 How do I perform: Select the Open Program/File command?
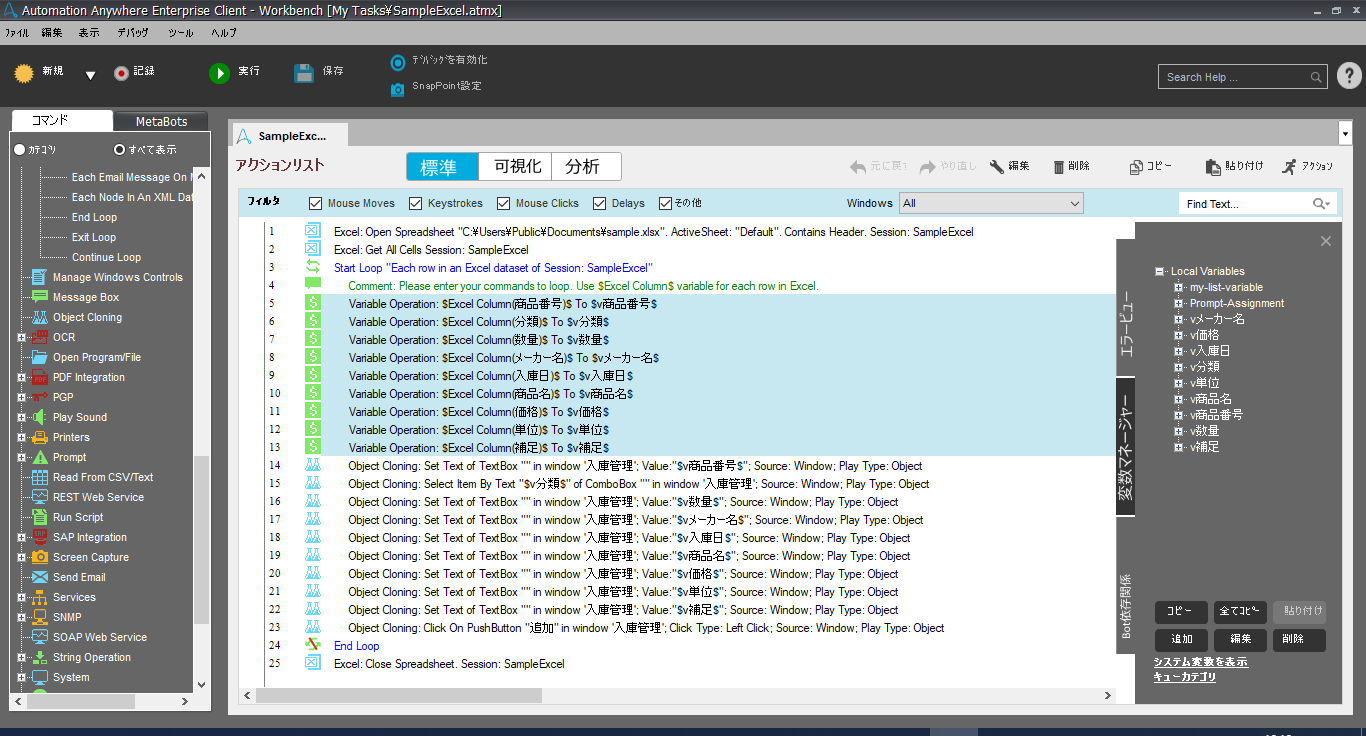[97, 357]
